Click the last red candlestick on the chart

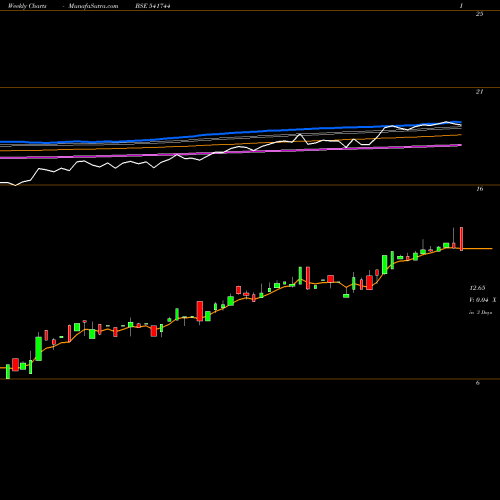[x=462, y=239]
